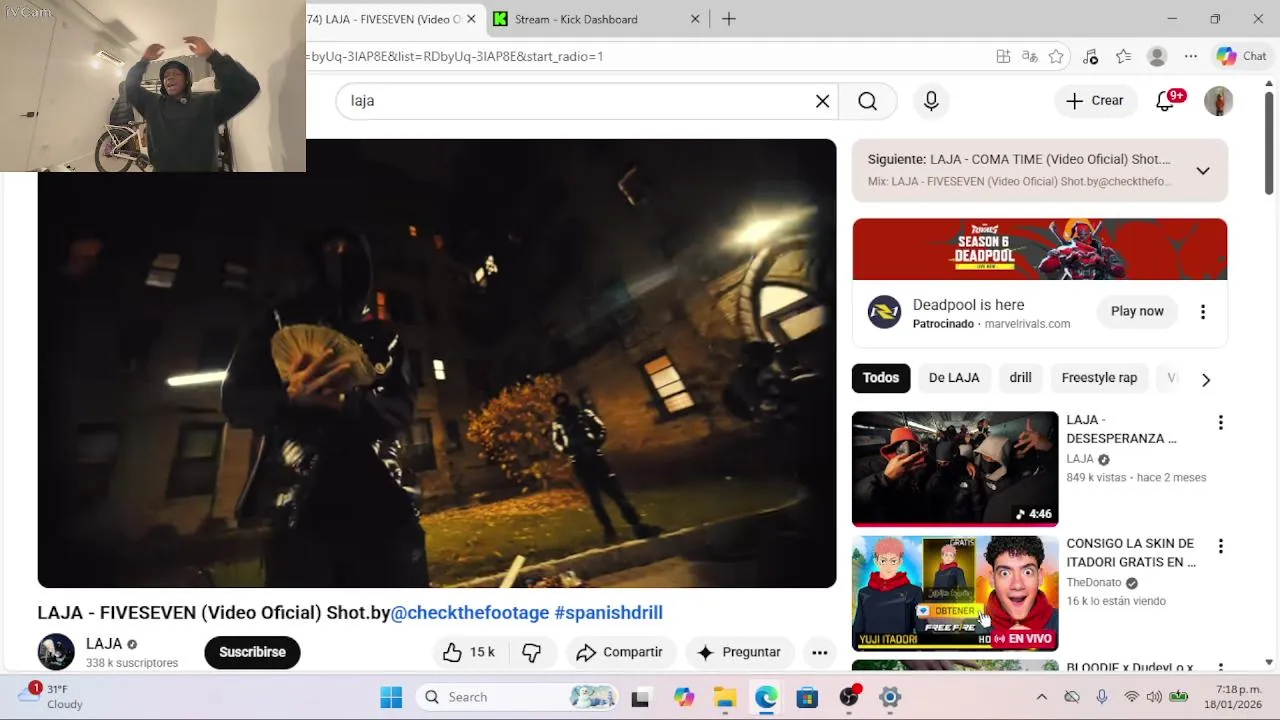
Task: Open LAJA - DESESPERANZA video thumbnail
Action: (955, 468)
